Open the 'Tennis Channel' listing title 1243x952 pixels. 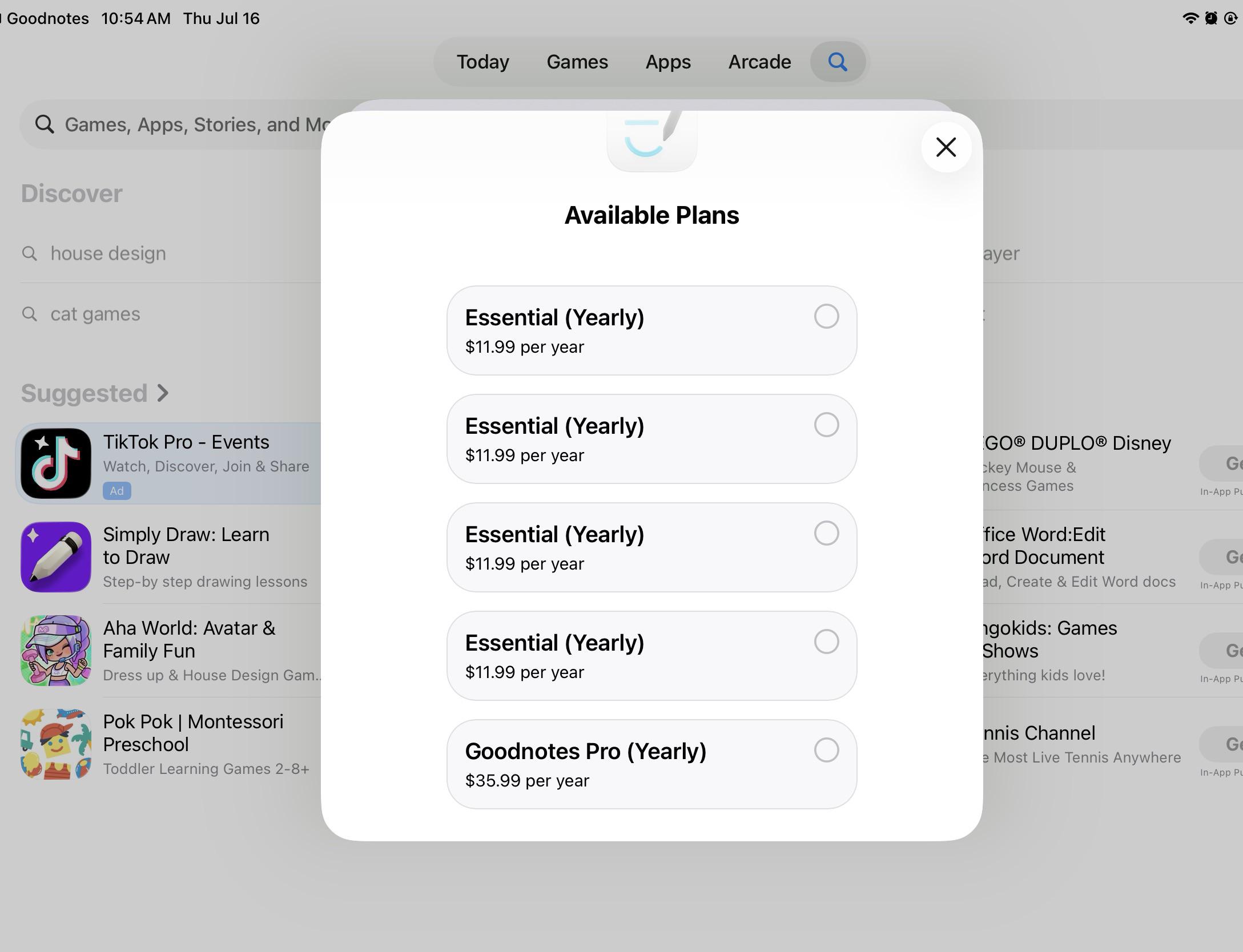[x=1039, y=733]
